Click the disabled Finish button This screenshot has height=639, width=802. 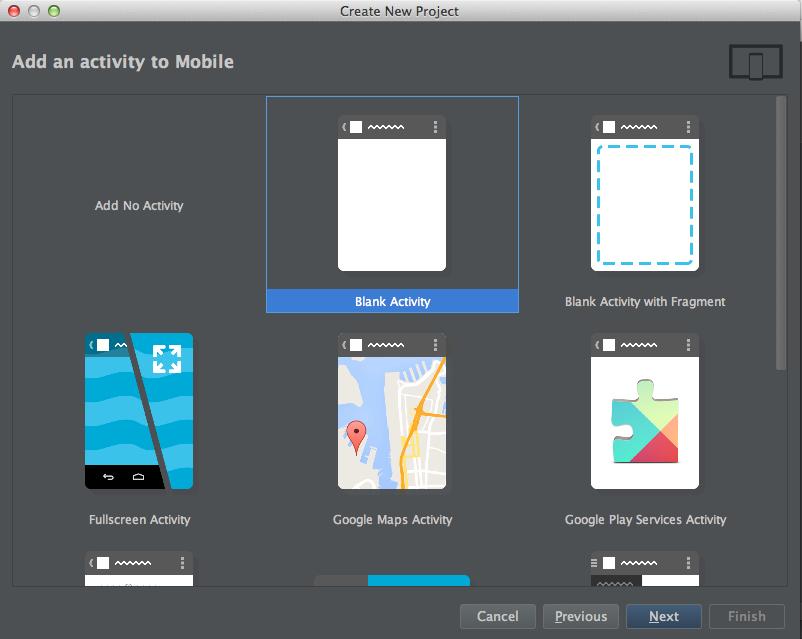tap(747, 616)
